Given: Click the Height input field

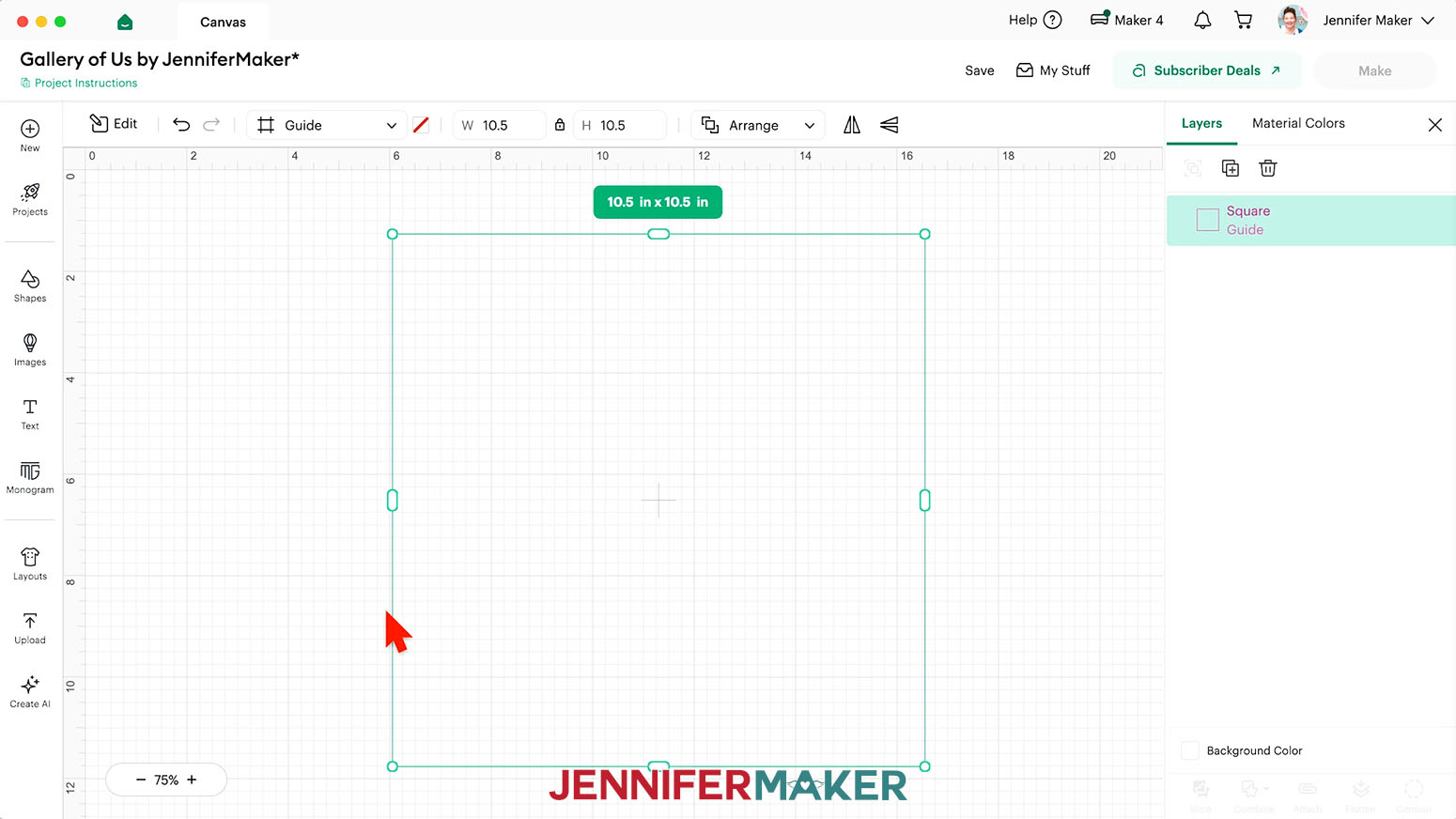Looking at the screenshot, I should point(620,125).
